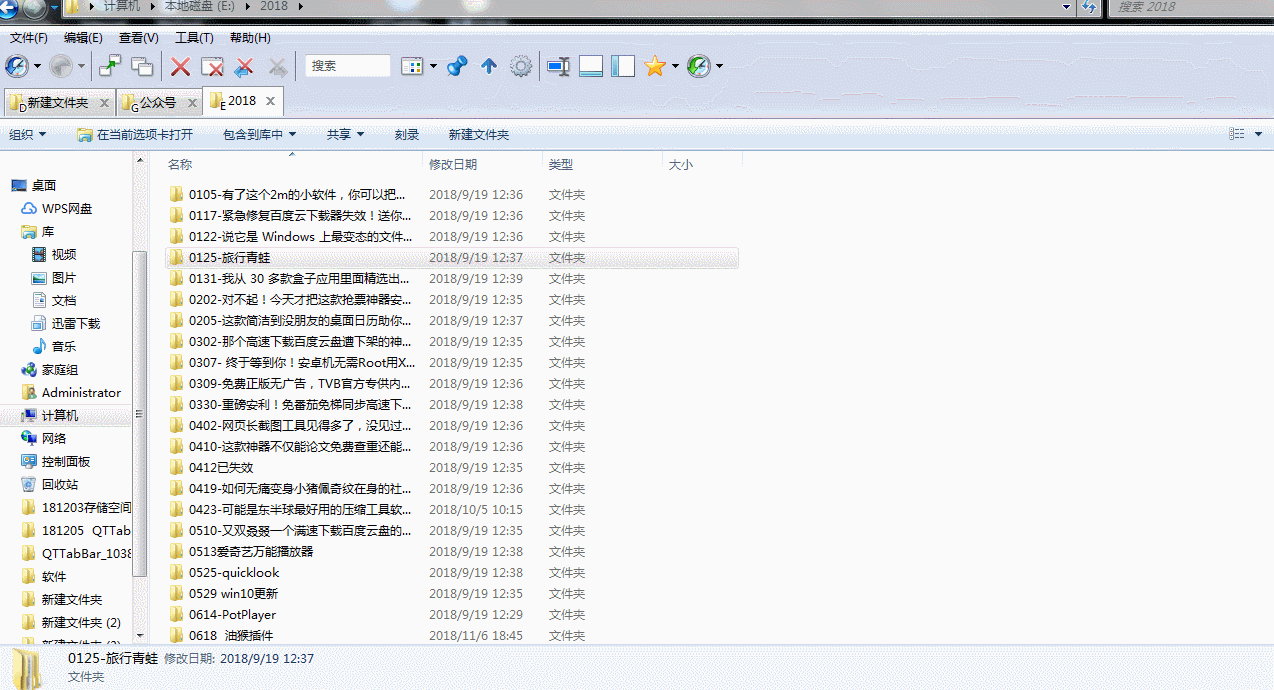This screenshot has width=1274, height=690.
Task: Expand address bar arrow after 计算机
Action: point(152,7)
